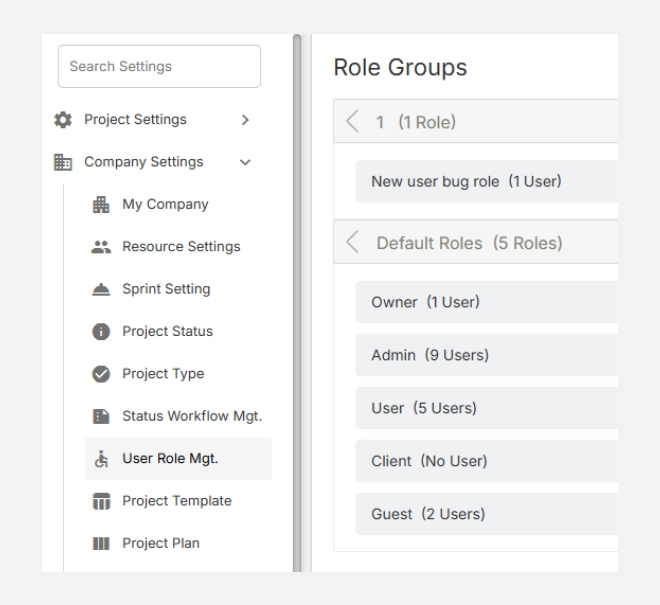Click the Resource Settings people icon
Image resolution: width=660 pixels, height=605 pixels.
[x=100, y=247]
